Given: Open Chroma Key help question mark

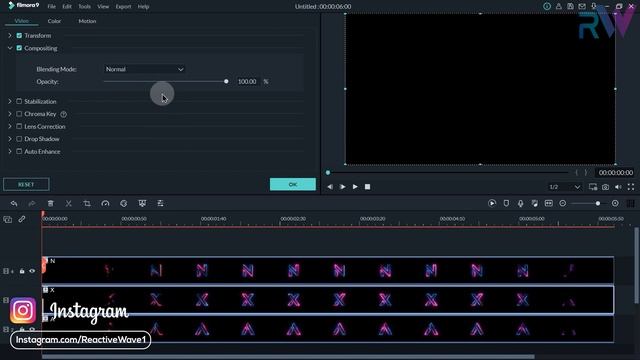Looking at the screenshot, I should pyautogui.click(x=64, y=114).
